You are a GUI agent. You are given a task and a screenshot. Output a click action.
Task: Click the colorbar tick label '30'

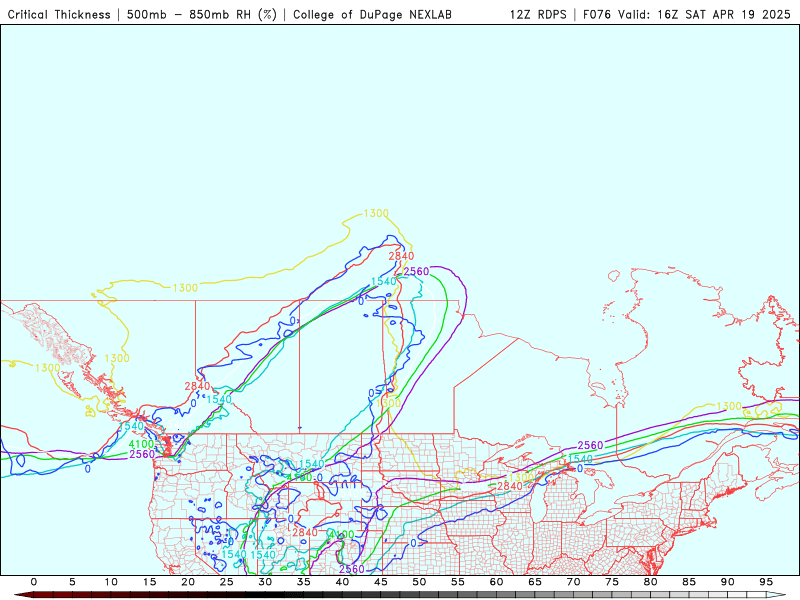265,582
